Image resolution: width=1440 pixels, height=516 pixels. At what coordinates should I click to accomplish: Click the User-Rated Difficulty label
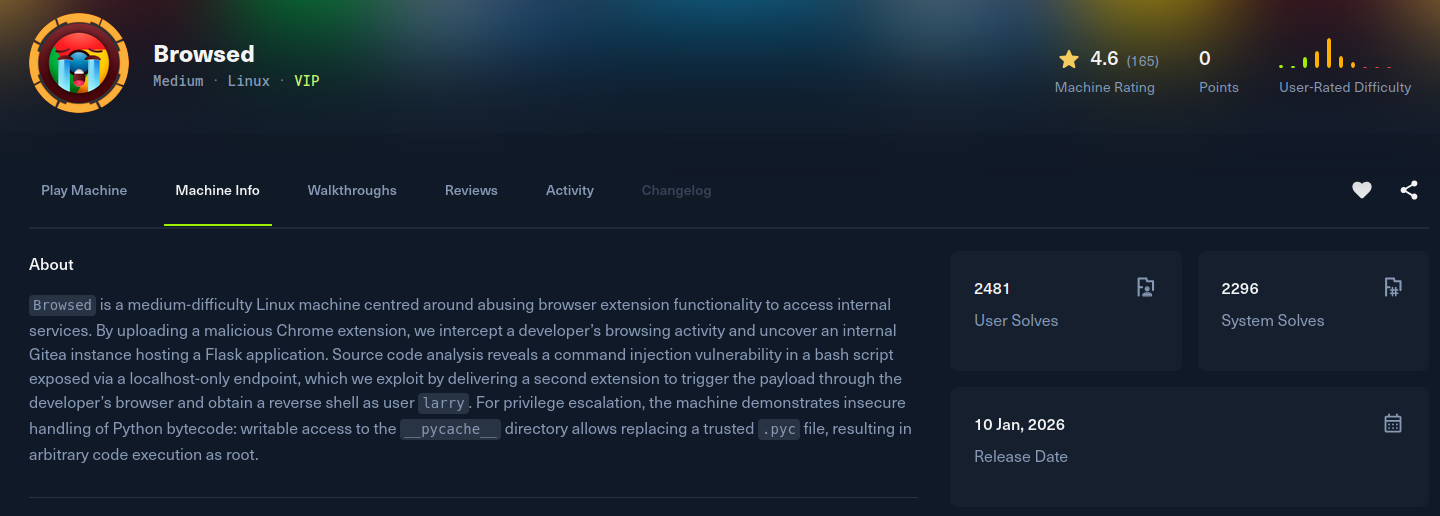point(1345,87)
